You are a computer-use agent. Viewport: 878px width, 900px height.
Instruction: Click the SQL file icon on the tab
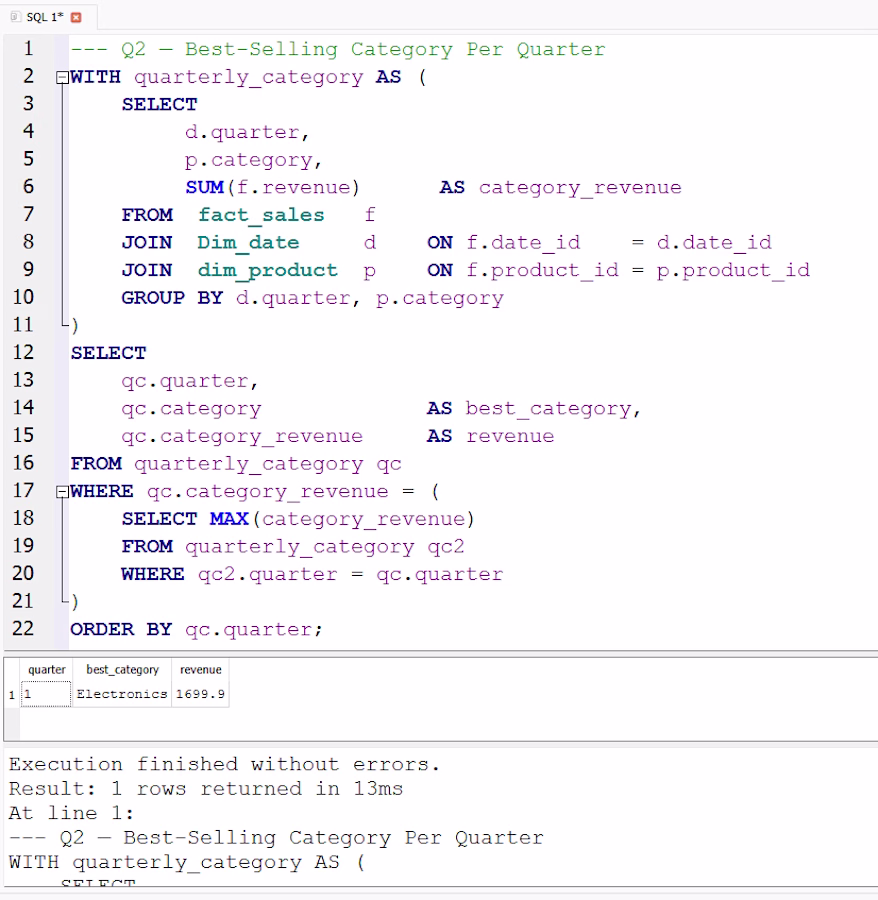pyautogui.click(x=15, y=17)
